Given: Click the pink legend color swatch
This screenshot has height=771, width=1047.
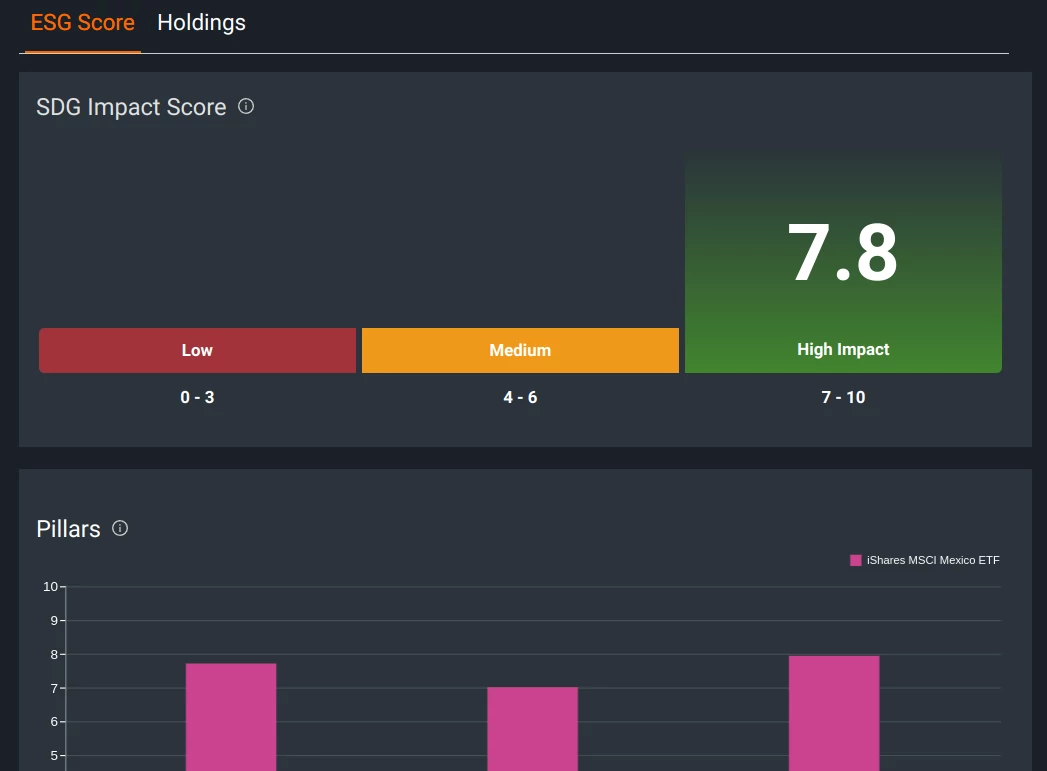Looking at the screenshot, I should (x=856, y=560).
